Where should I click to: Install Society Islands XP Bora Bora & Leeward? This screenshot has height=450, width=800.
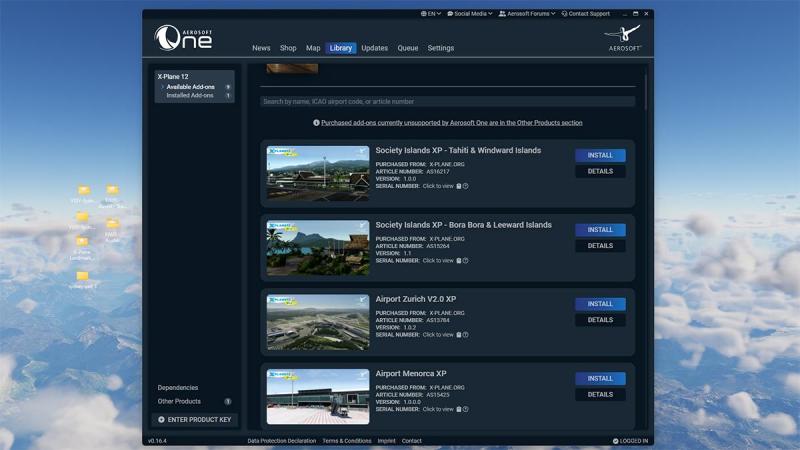point(600,230)
